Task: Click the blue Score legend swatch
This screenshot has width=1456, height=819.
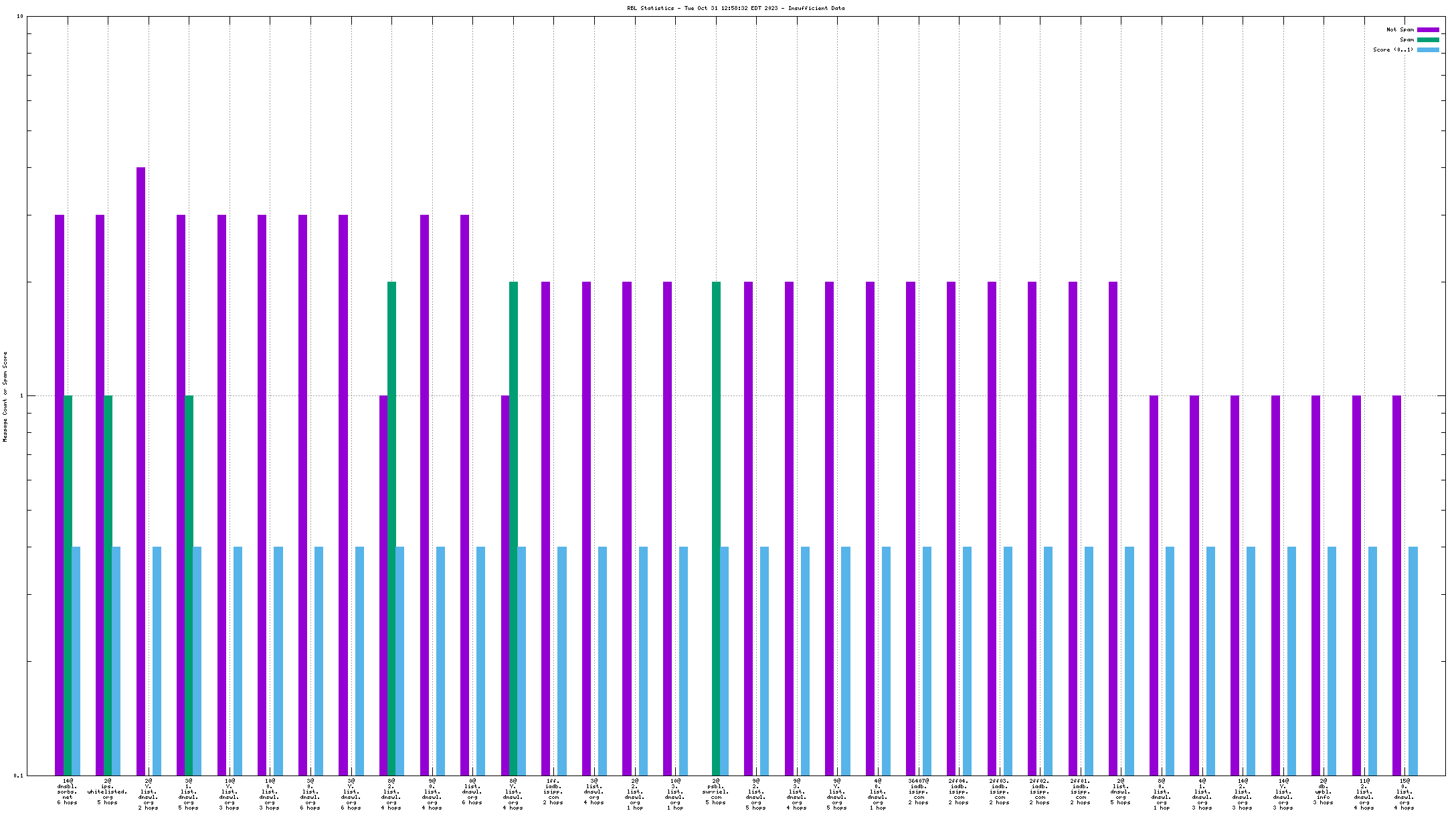Action: point(1428,50)
